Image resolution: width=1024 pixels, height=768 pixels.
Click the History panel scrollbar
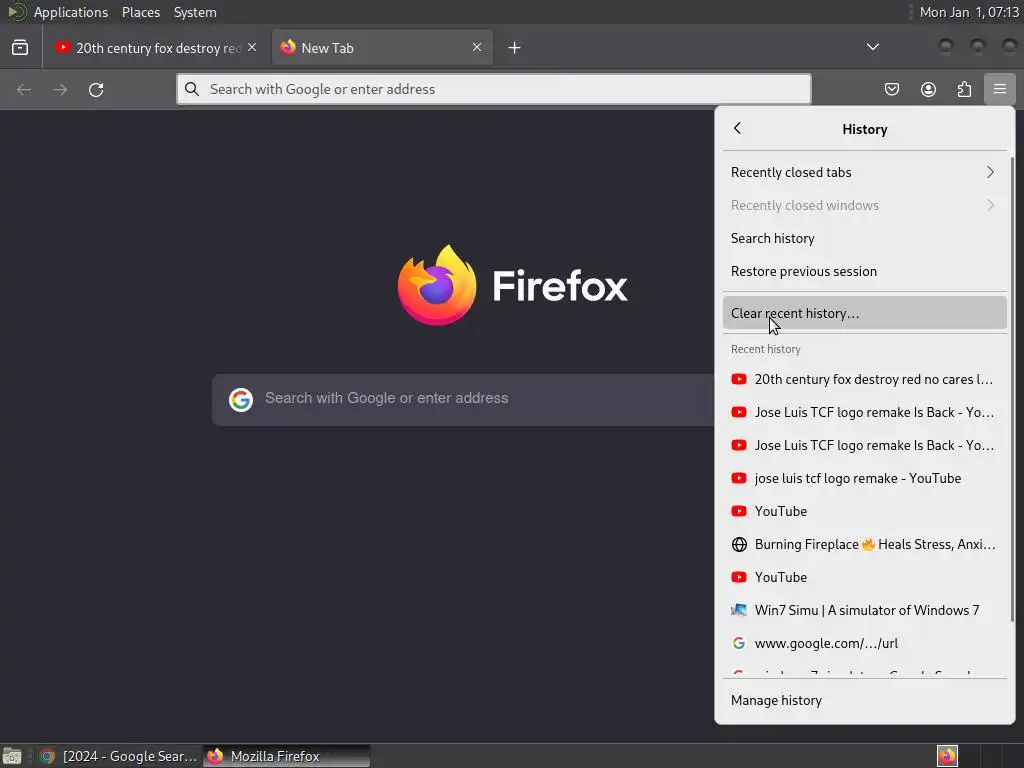pyautogui.click(x=1012, y=389)
